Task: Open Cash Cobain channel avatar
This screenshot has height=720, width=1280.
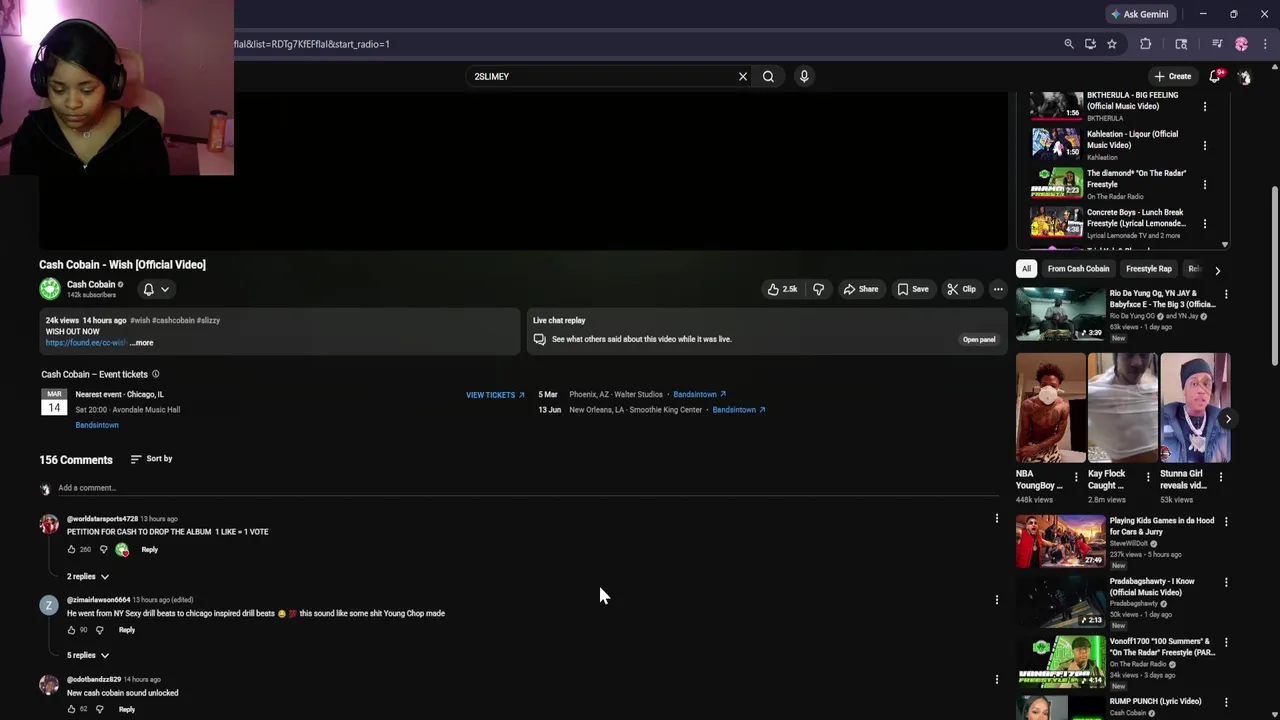Action: coord(50,289)
